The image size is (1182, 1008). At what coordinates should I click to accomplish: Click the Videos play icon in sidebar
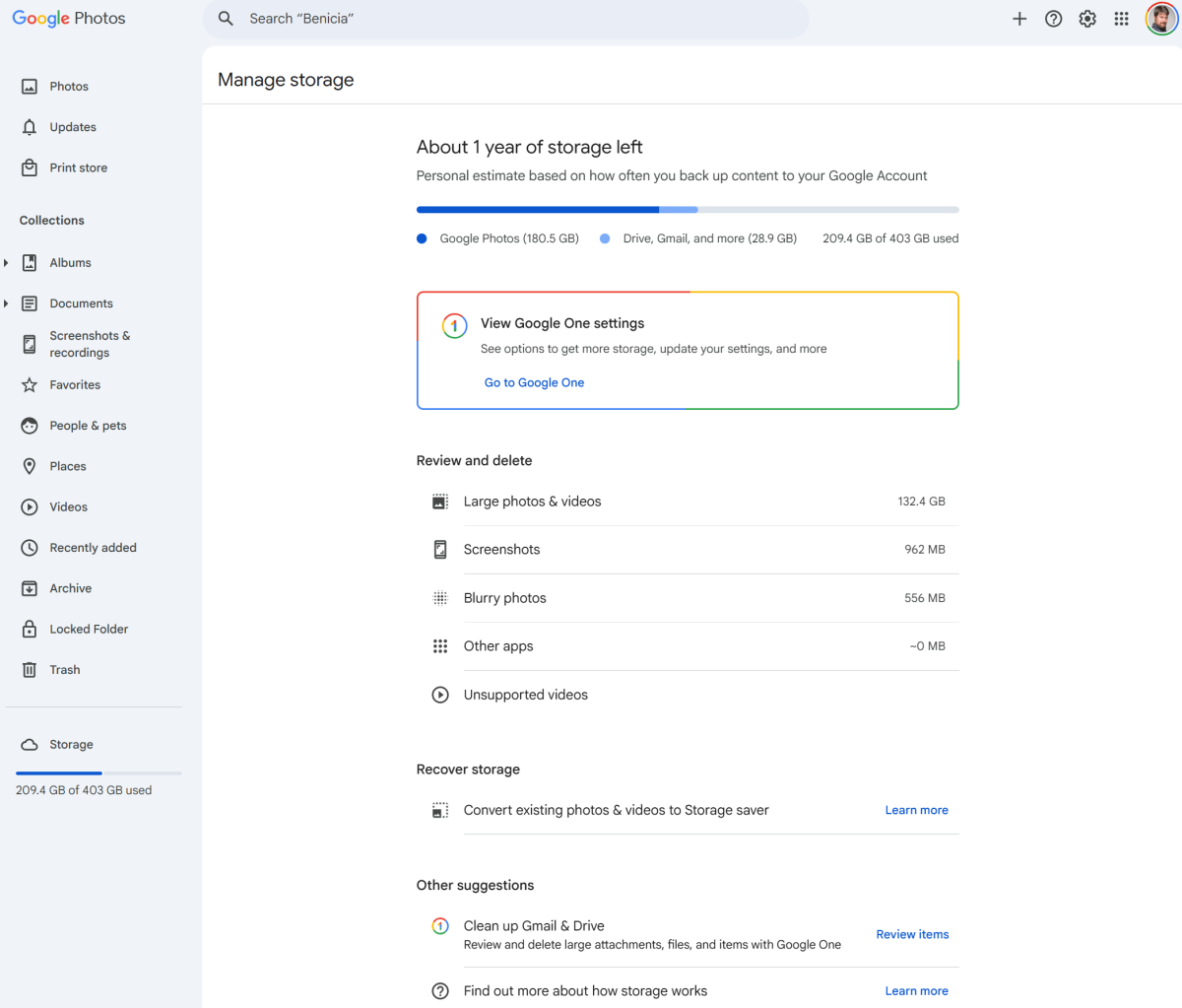[x=30, y=507]
